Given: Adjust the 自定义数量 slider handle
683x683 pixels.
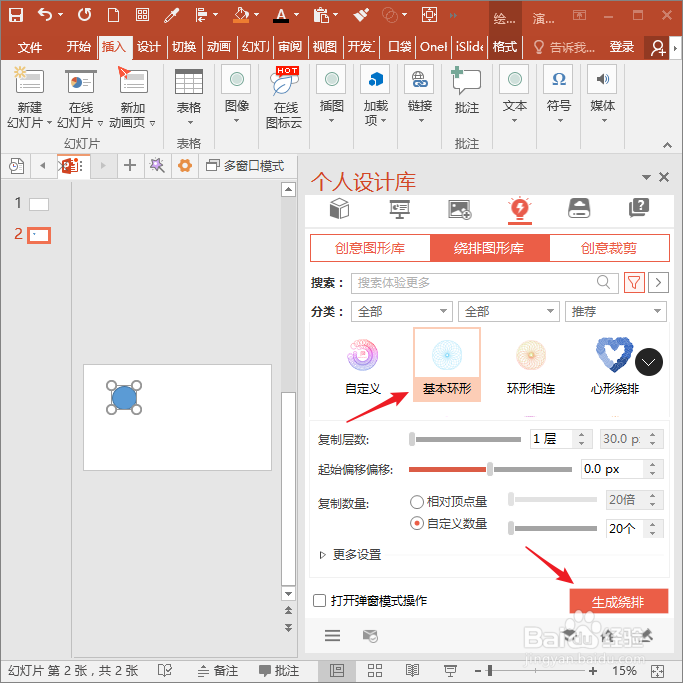Looking at the screenshot, I should pos(511,528).
